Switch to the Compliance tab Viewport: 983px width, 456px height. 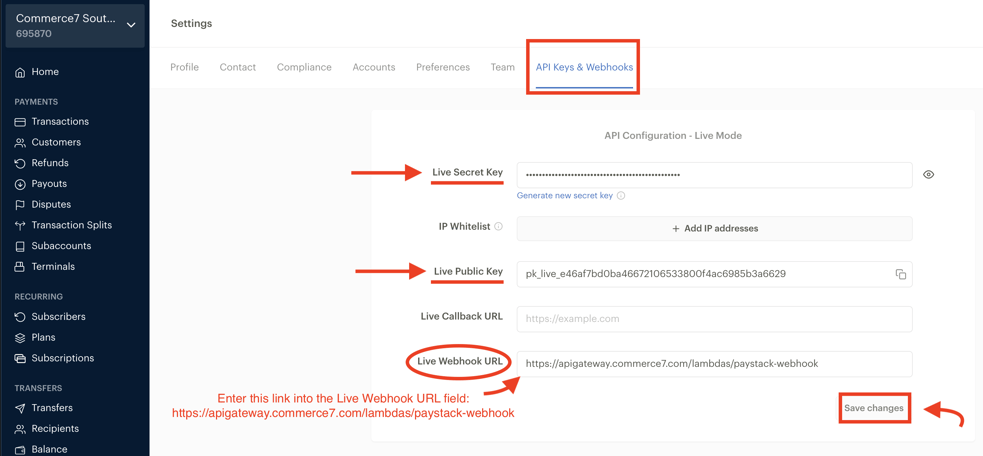click(x=304, y=67)
